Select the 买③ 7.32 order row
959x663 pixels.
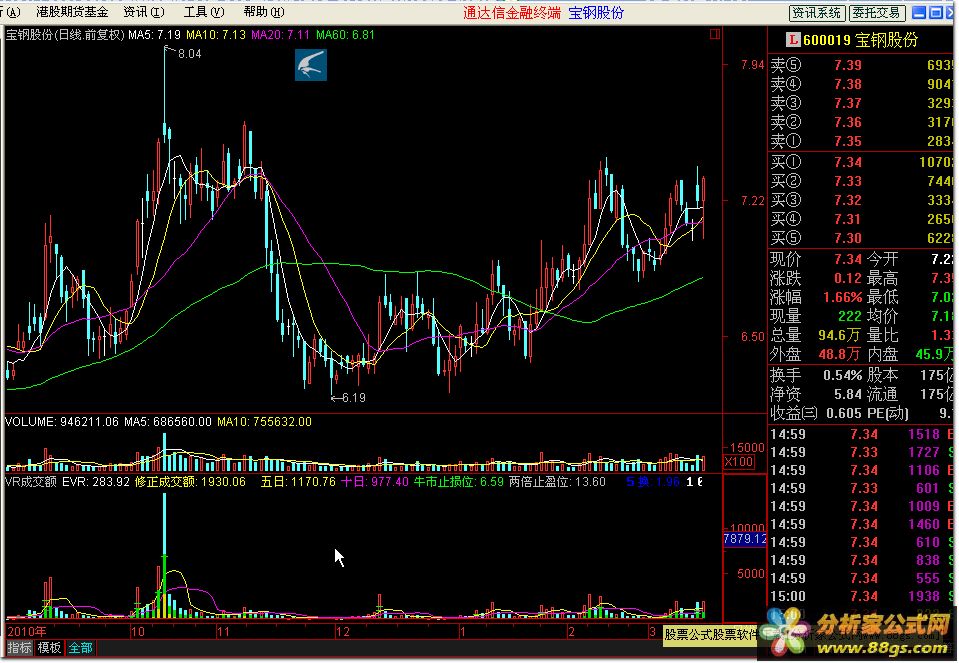coord(861,200)
